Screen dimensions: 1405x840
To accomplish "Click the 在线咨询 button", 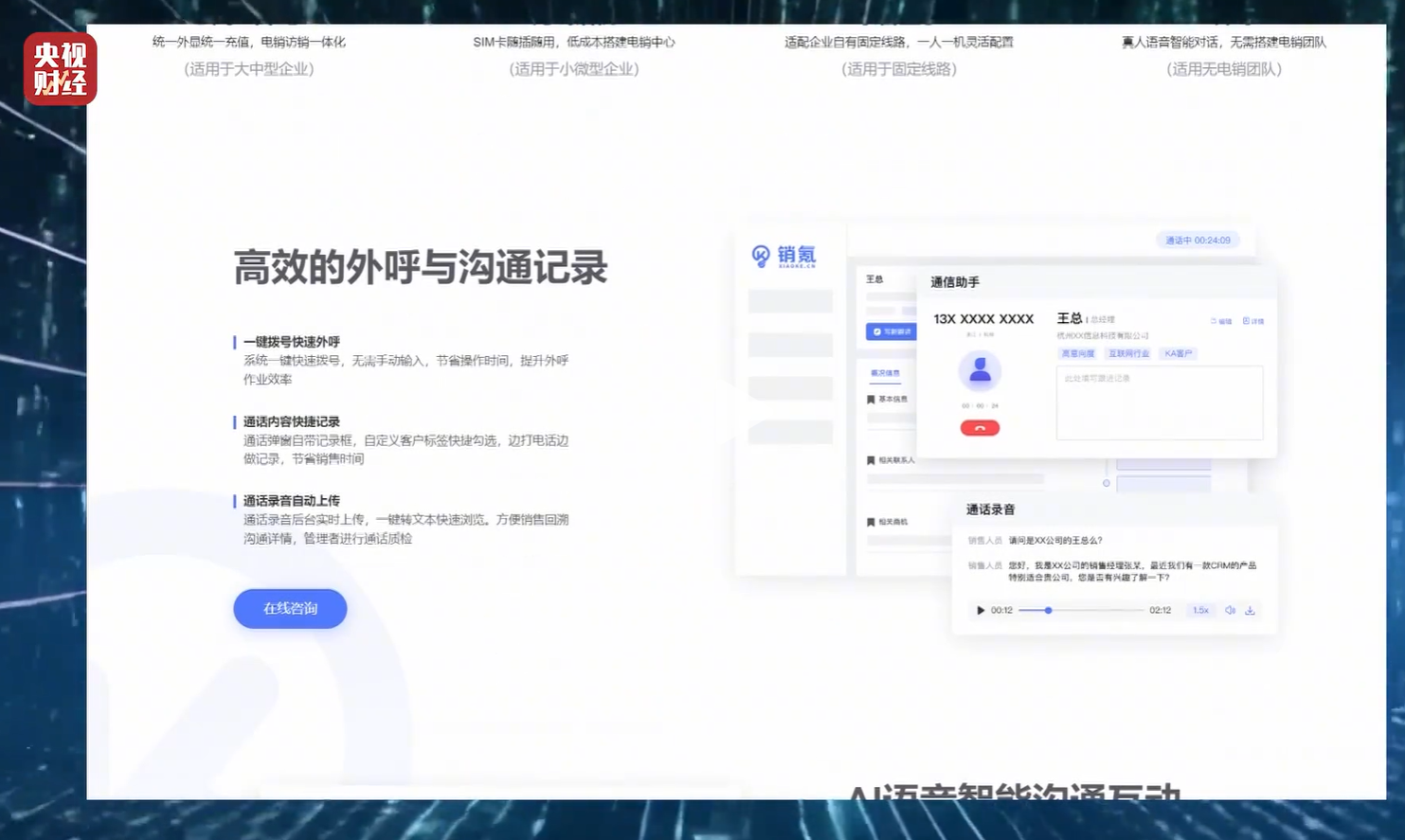I will (x=290, y=609).
